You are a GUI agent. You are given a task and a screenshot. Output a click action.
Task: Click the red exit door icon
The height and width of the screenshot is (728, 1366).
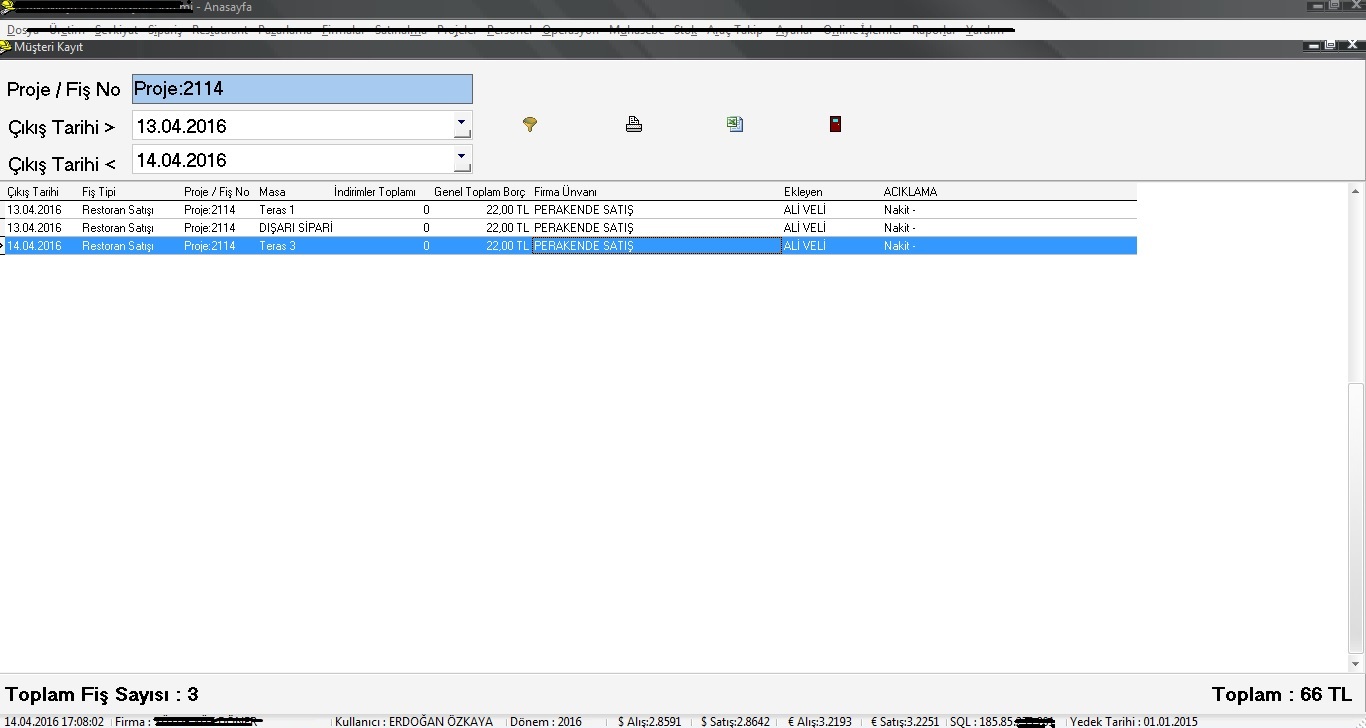click(835, 124)
